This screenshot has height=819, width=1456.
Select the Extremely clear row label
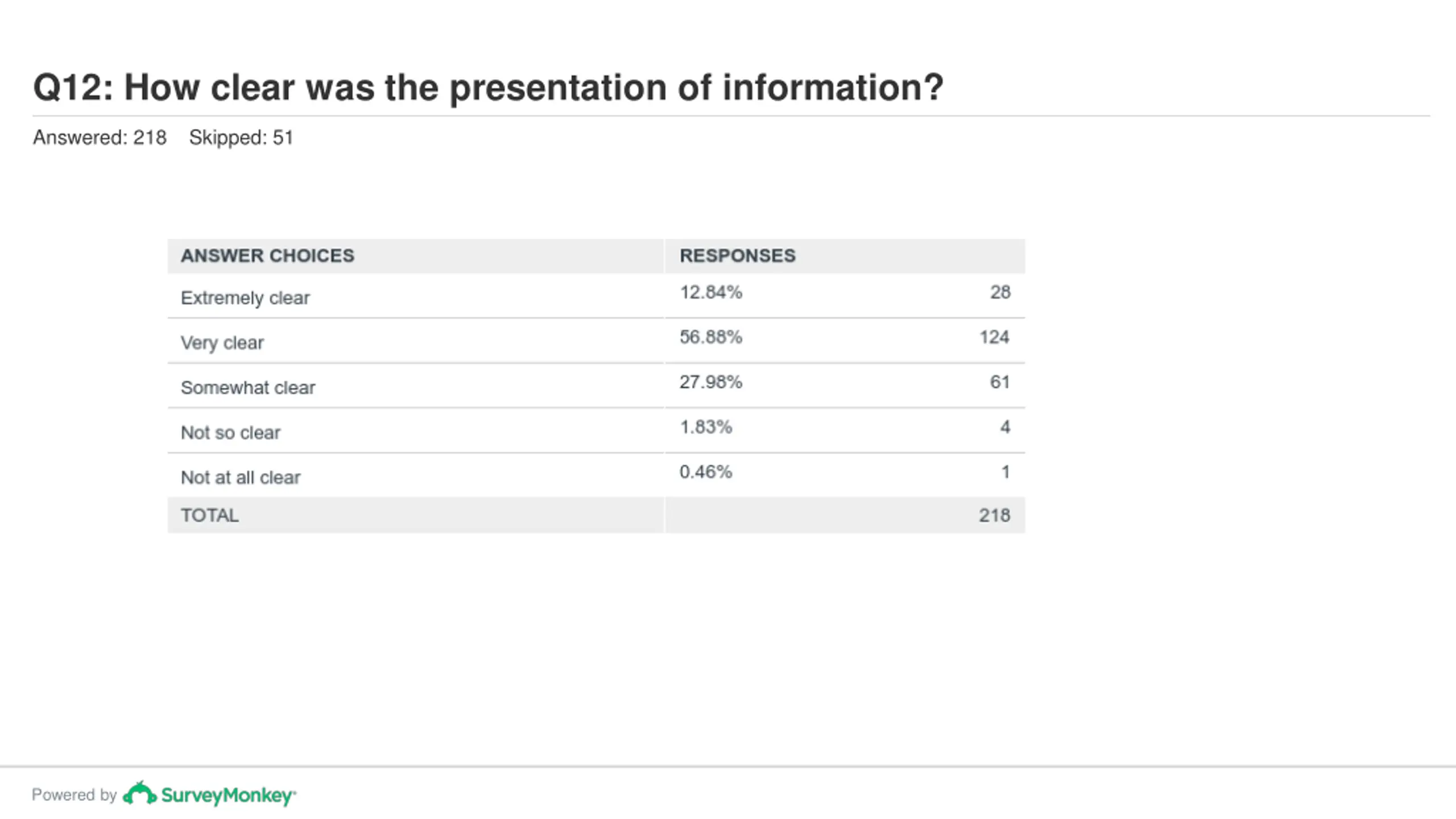(x=245, y=298)
